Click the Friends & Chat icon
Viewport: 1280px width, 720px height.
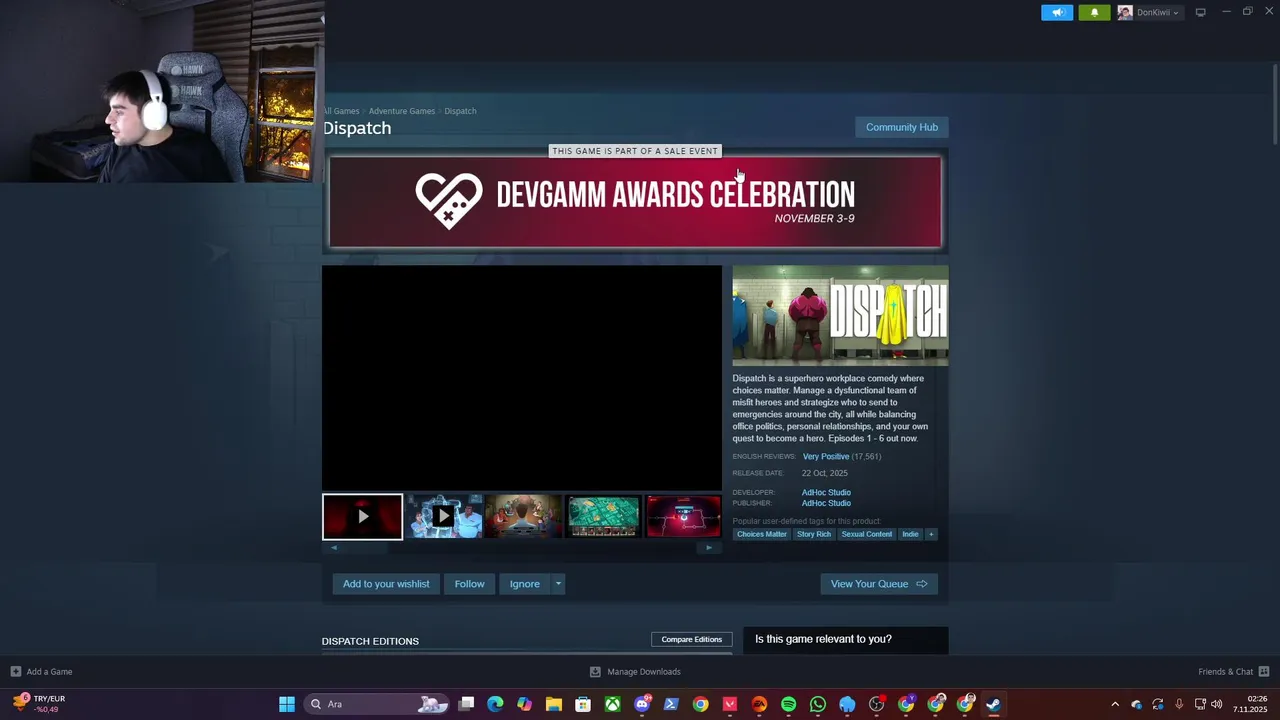click(1264, 672)
